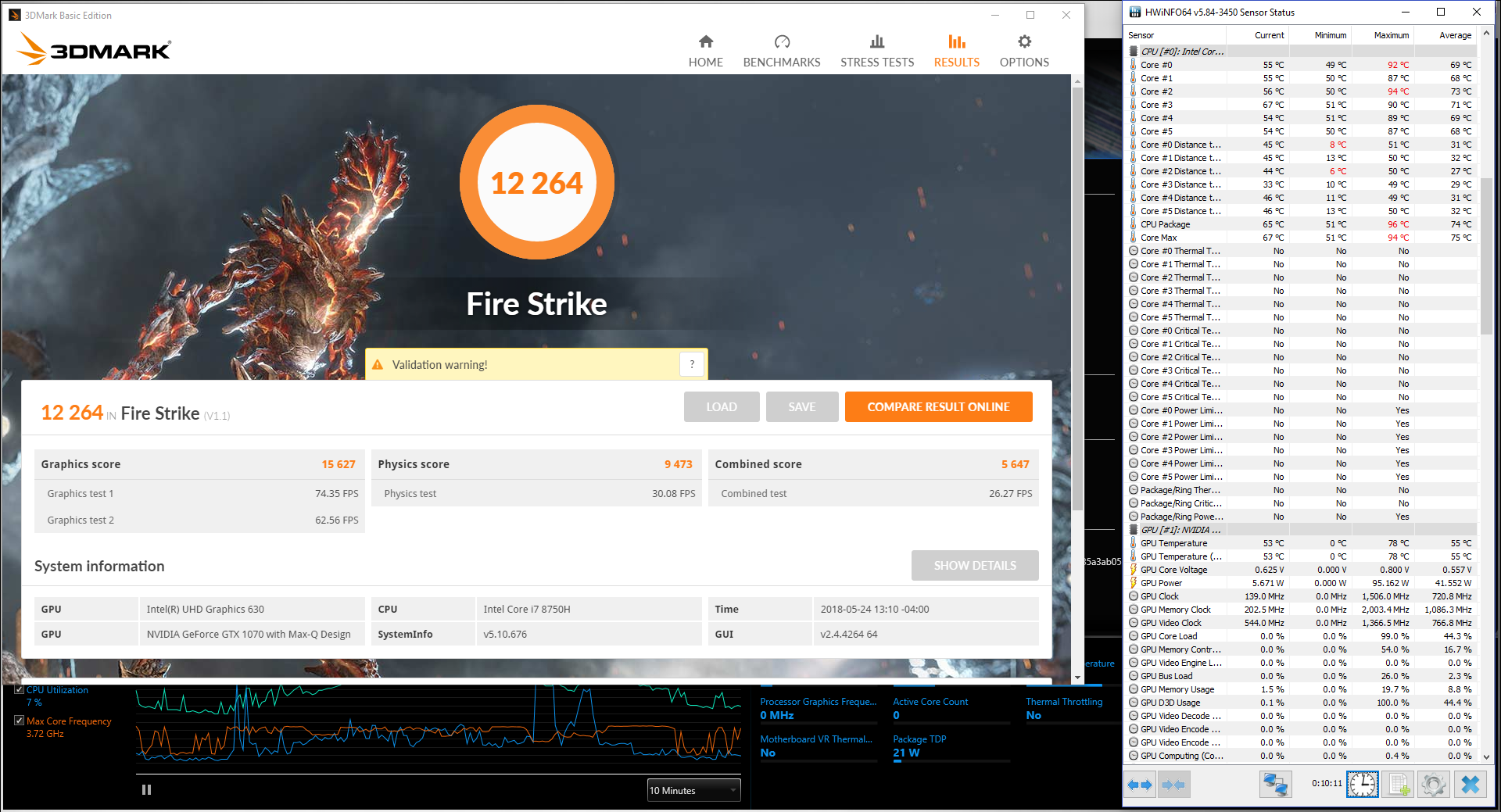Click the GPU D3D Usage sensor icon
Screen dimensions: 1501x812
1134,703
